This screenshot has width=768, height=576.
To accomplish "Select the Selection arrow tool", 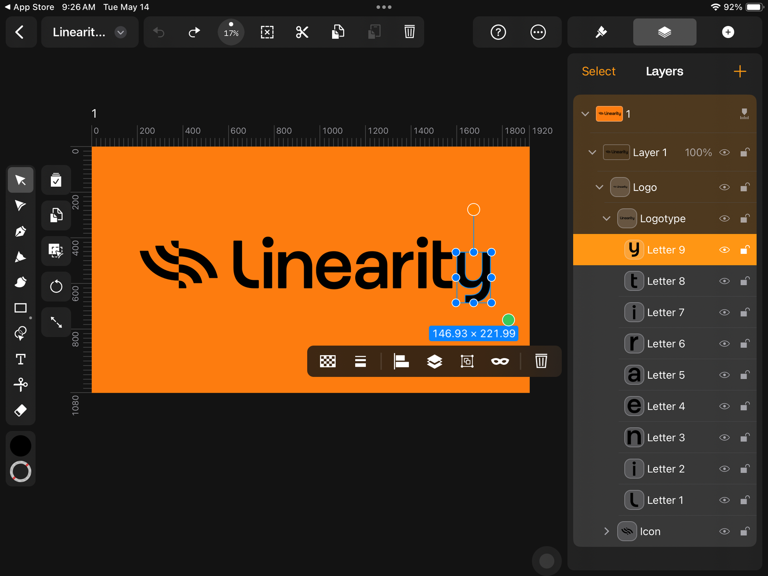I will point(21,180).
